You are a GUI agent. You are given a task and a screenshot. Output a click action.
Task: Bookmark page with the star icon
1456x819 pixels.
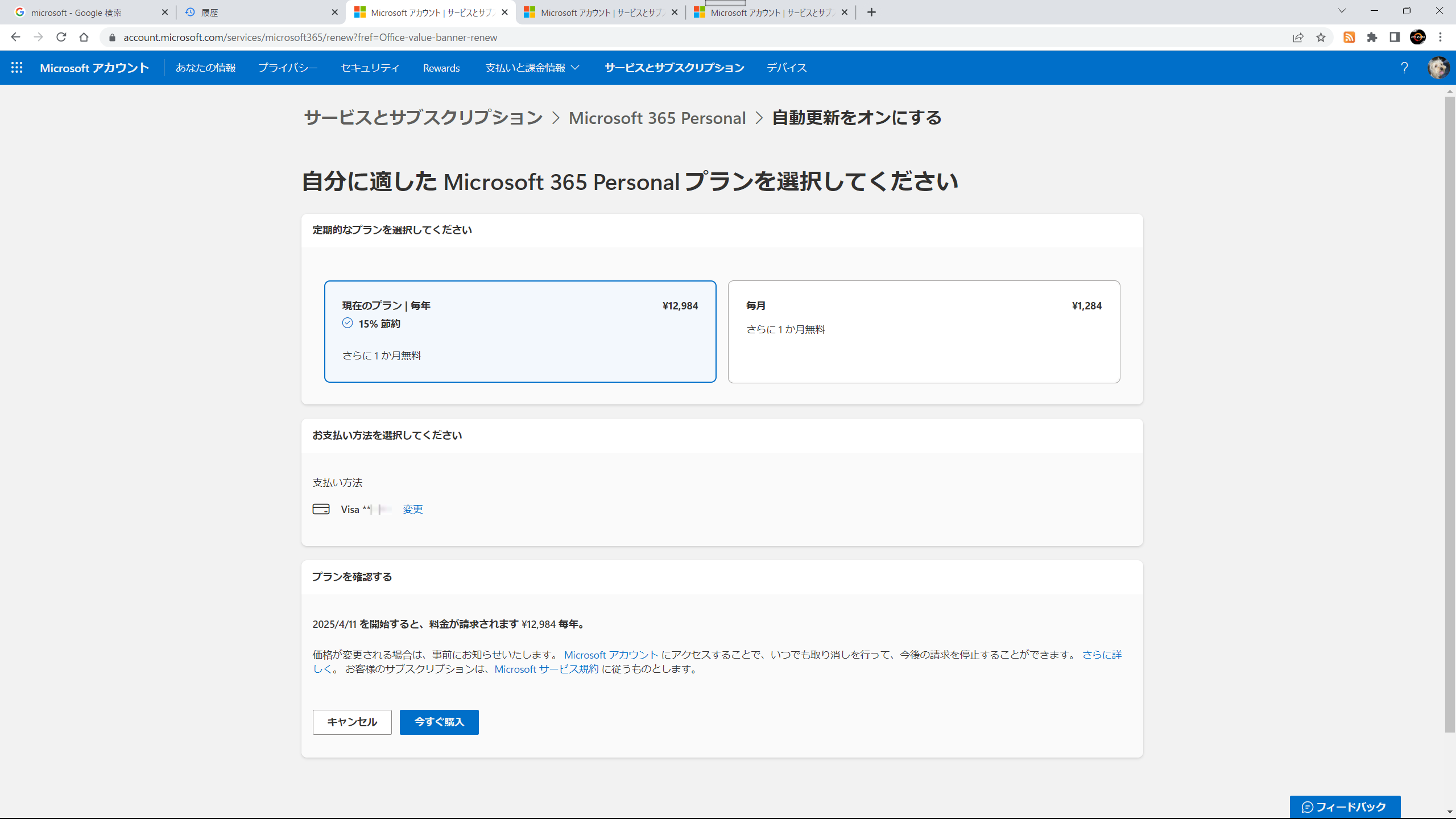(x=1321, y=38)
